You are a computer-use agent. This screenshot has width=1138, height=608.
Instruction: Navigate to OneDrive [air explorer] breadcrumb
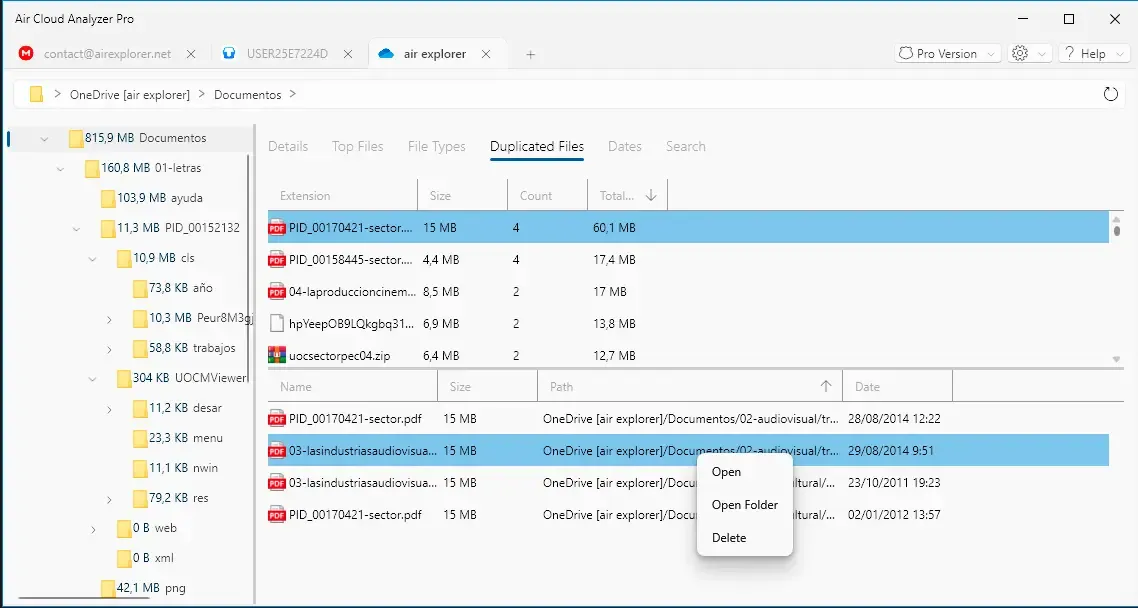pos(130,94)
